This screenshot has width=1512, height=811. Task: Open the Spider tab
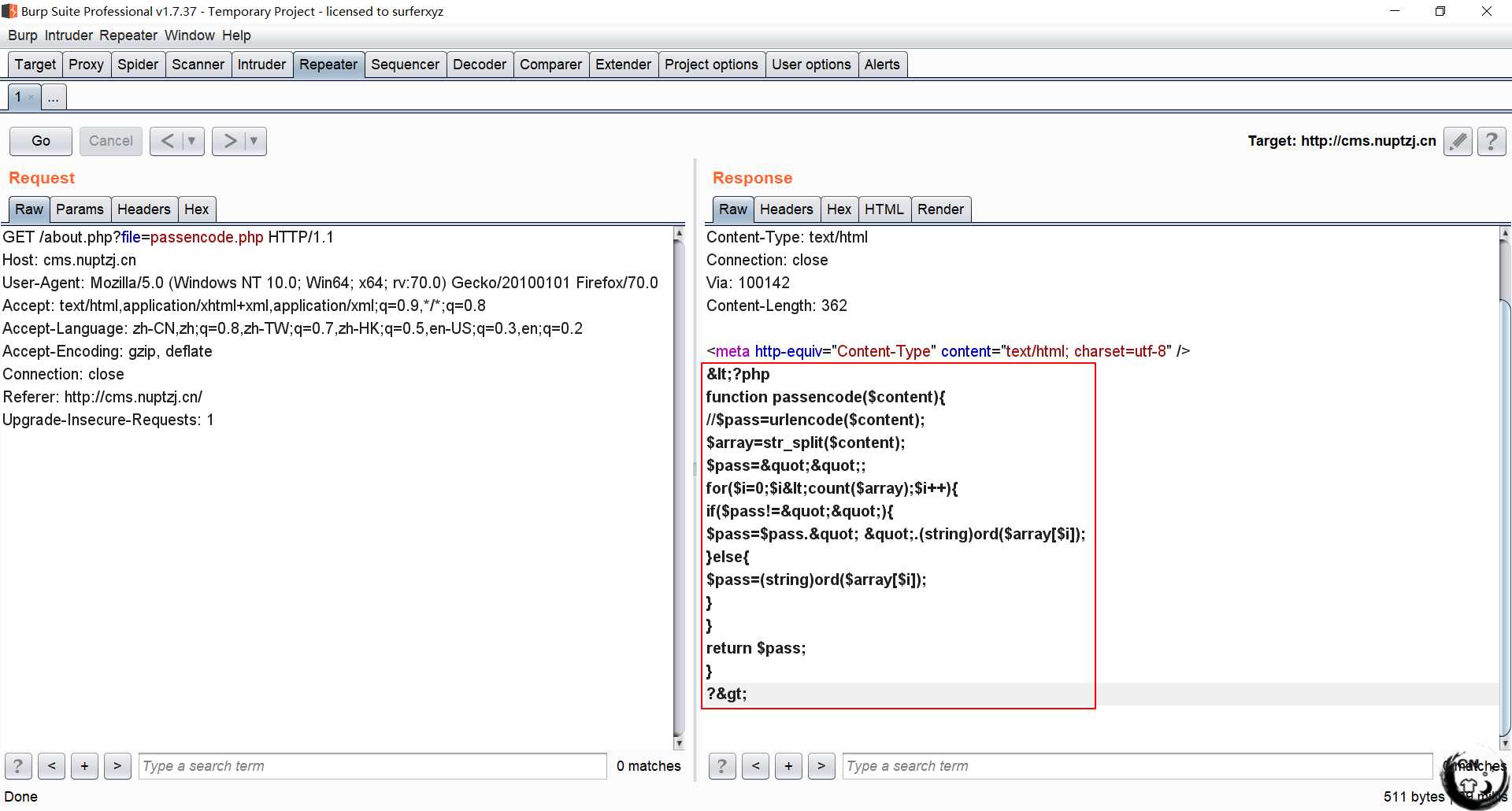(x=138, y=65)
